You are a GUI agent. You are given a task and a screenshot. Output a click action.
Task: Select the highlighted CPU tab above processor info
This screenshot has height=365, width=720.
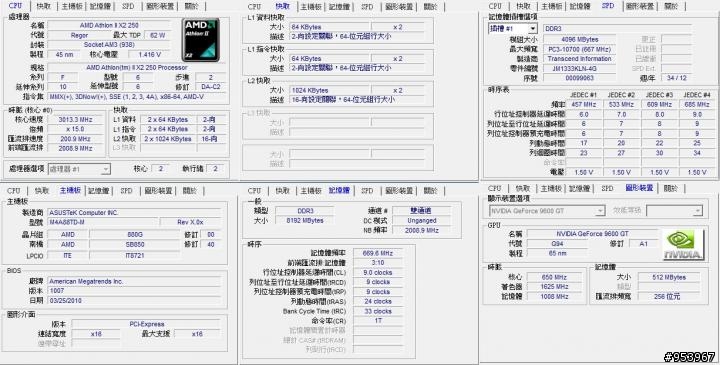click(15, 6)
